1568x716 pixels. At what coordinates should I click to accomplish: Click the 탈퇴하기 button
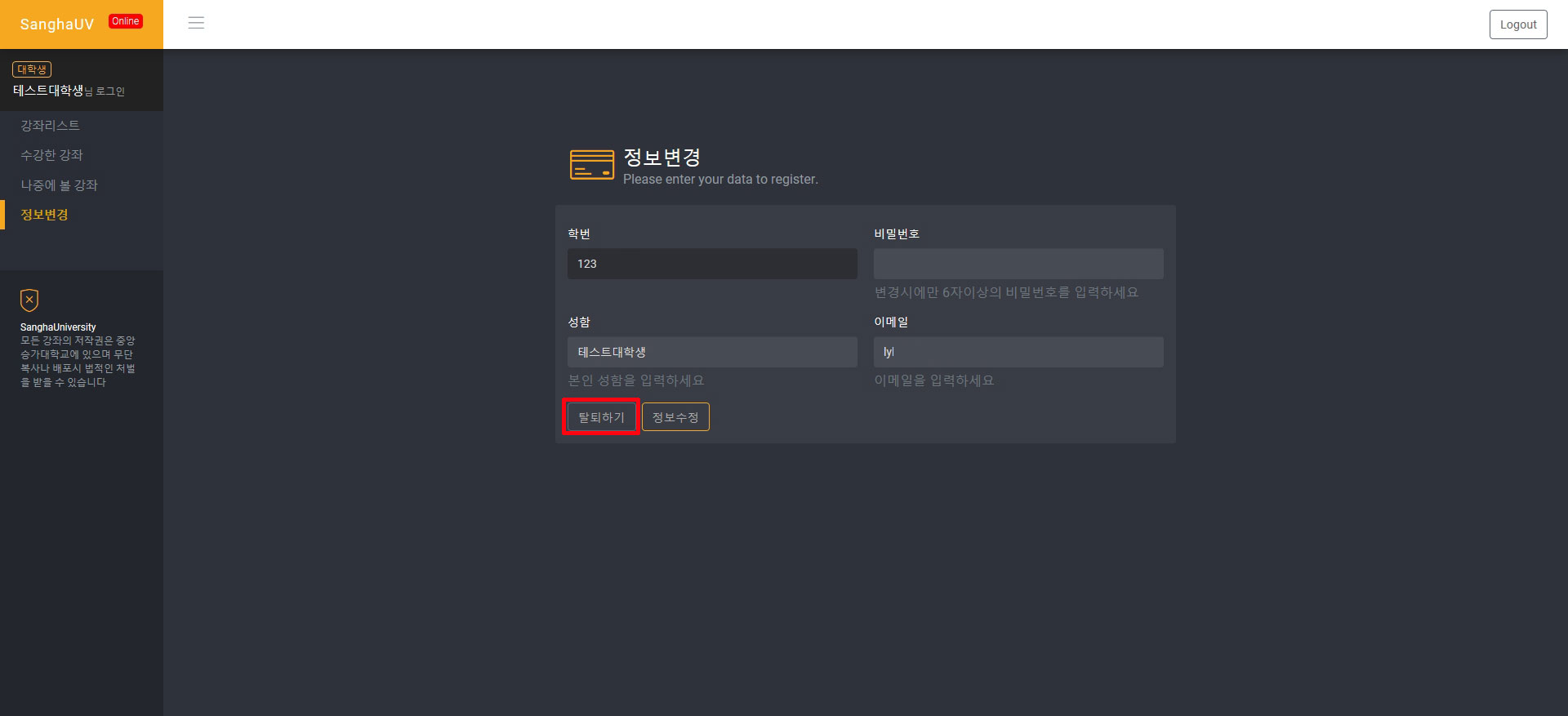point(601,417)
